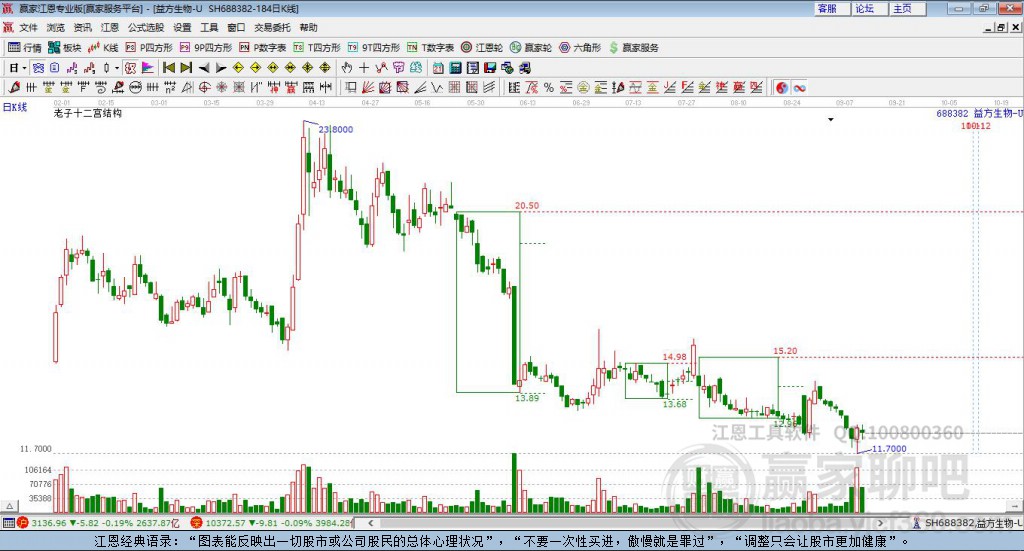Screen dimensions: 1024x551
Task: Click the 11.7000 low price label
Action: pyautogui.click(x=889, y=449)
